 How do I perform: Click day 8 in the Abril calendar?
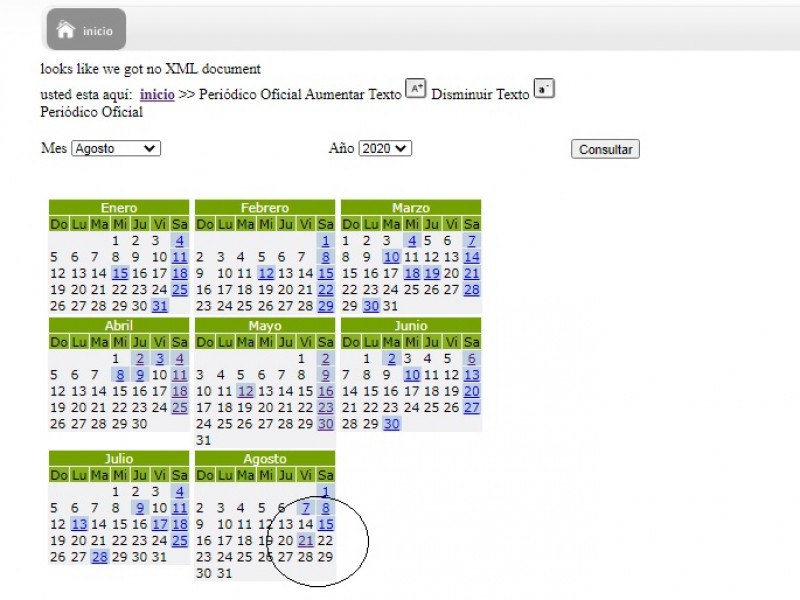click(120, 374)
